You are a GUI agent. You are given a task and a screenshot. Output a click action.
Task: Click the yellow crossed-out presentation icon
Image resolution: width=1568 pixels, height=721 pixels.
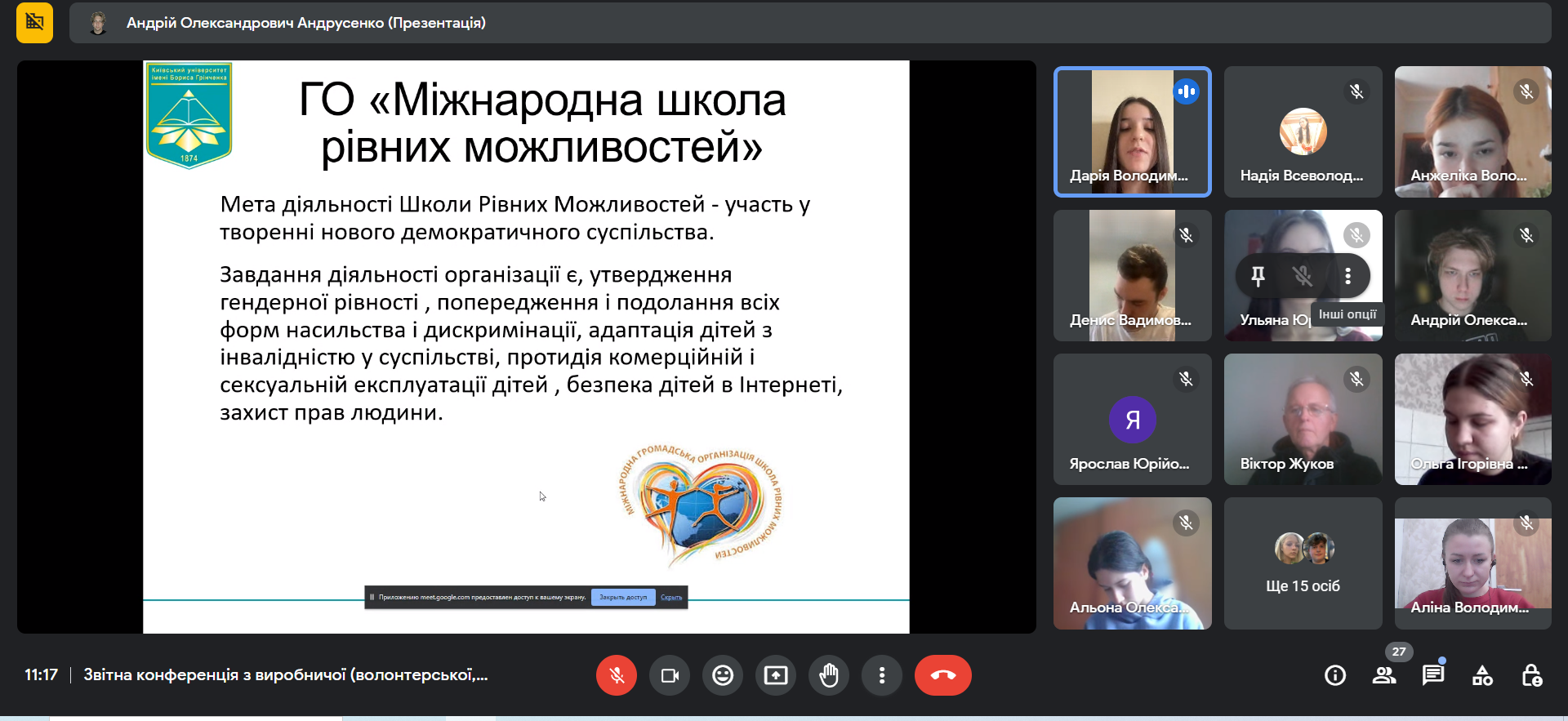(x=34, y=22)
